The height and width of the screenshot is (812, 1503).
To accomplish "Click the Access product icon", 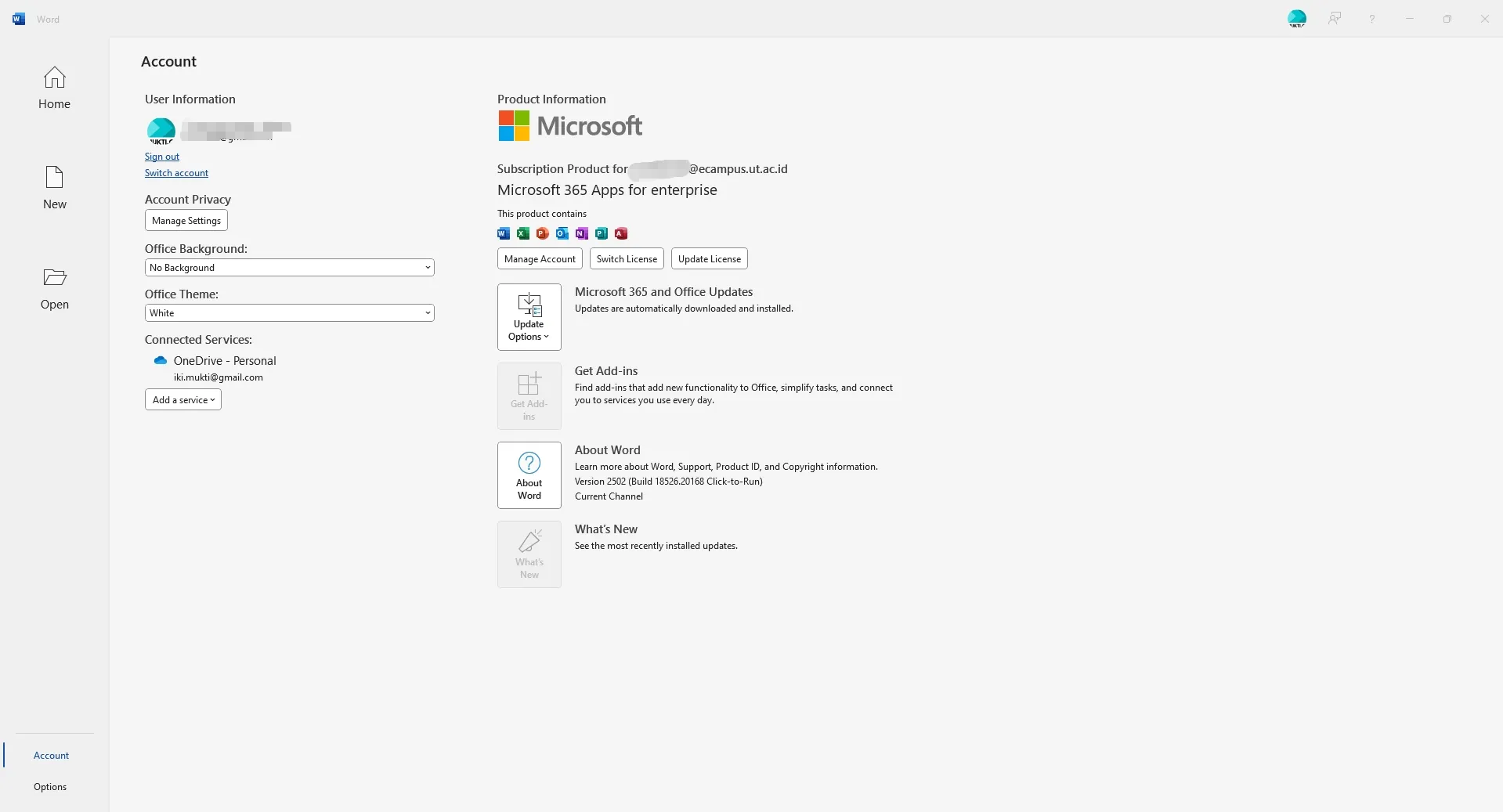I will [x=621, y=233].
